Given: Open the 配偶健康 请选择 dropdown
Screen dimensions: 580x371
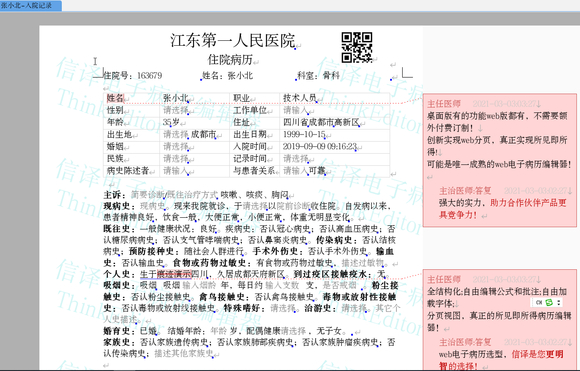Looking at the screenshot, I should coord(293,331).
